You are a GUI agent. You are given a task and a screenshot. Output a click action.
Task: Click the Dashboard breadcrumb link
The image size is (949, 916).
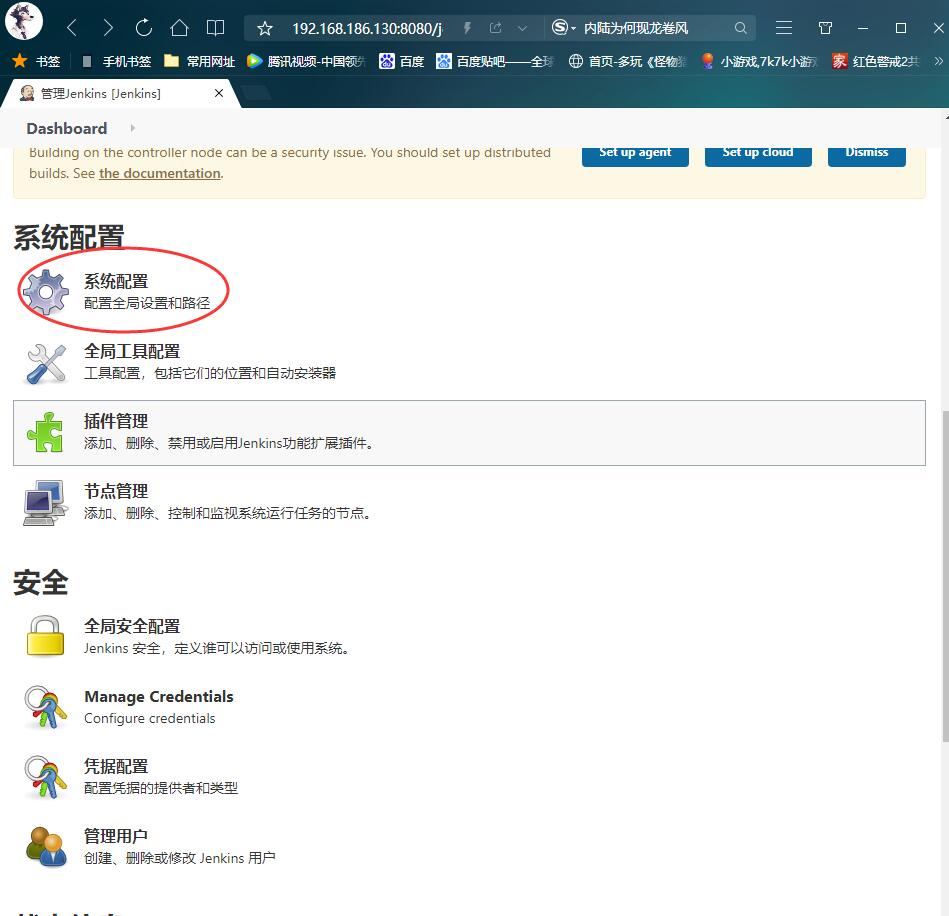click(x=67, y=128)
